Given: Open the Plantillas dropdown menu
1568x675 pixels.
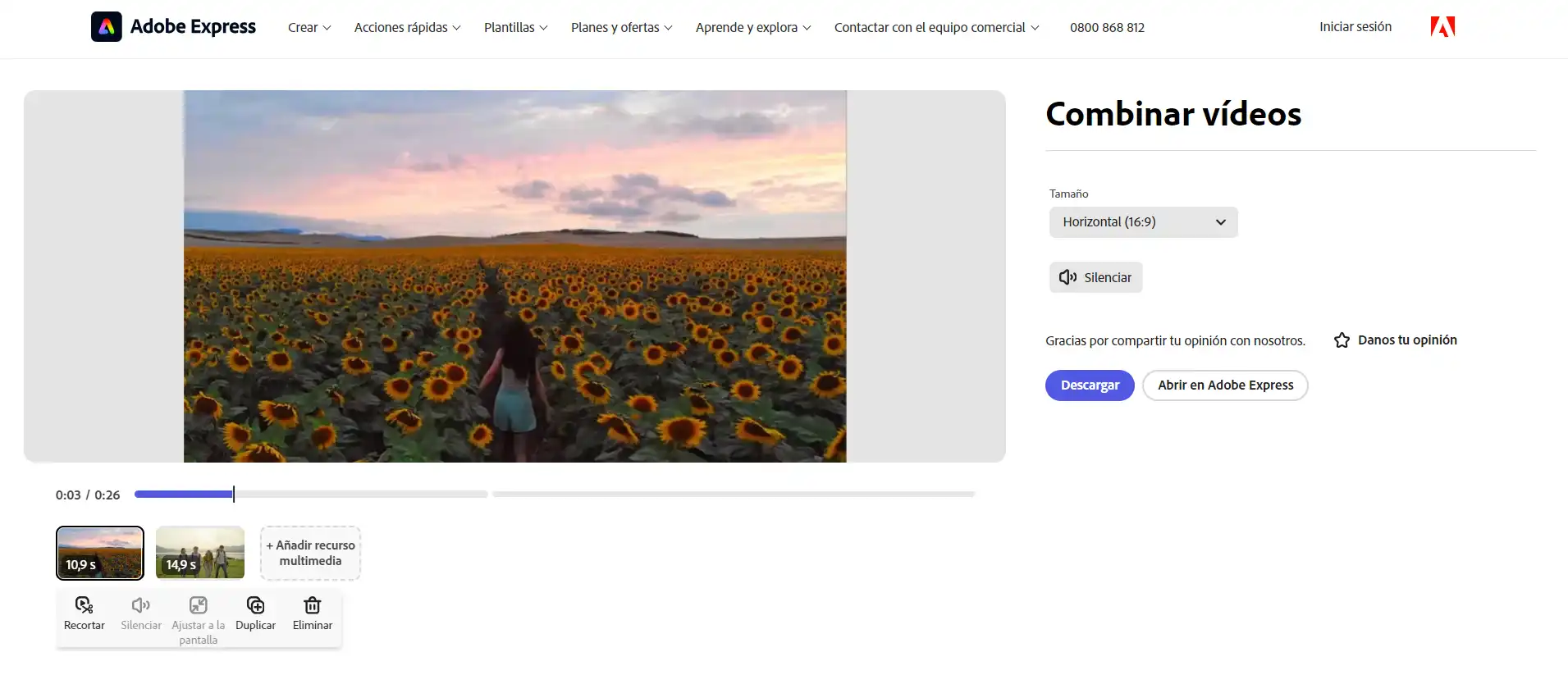Looking at the screenshot, I should [x=516, y=28].
